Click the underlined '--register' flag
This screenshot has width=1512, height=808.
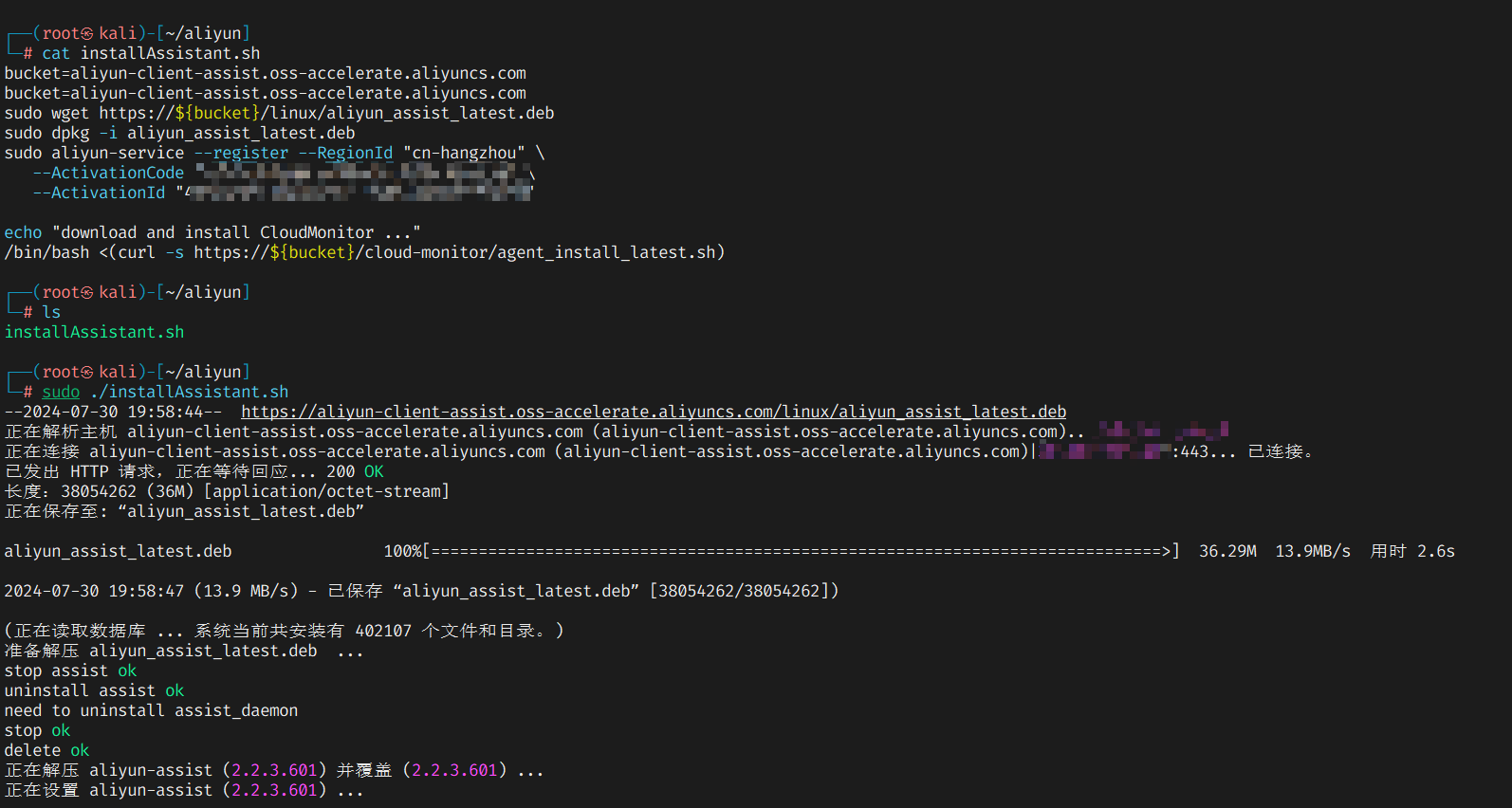click(x=242, y=153)
